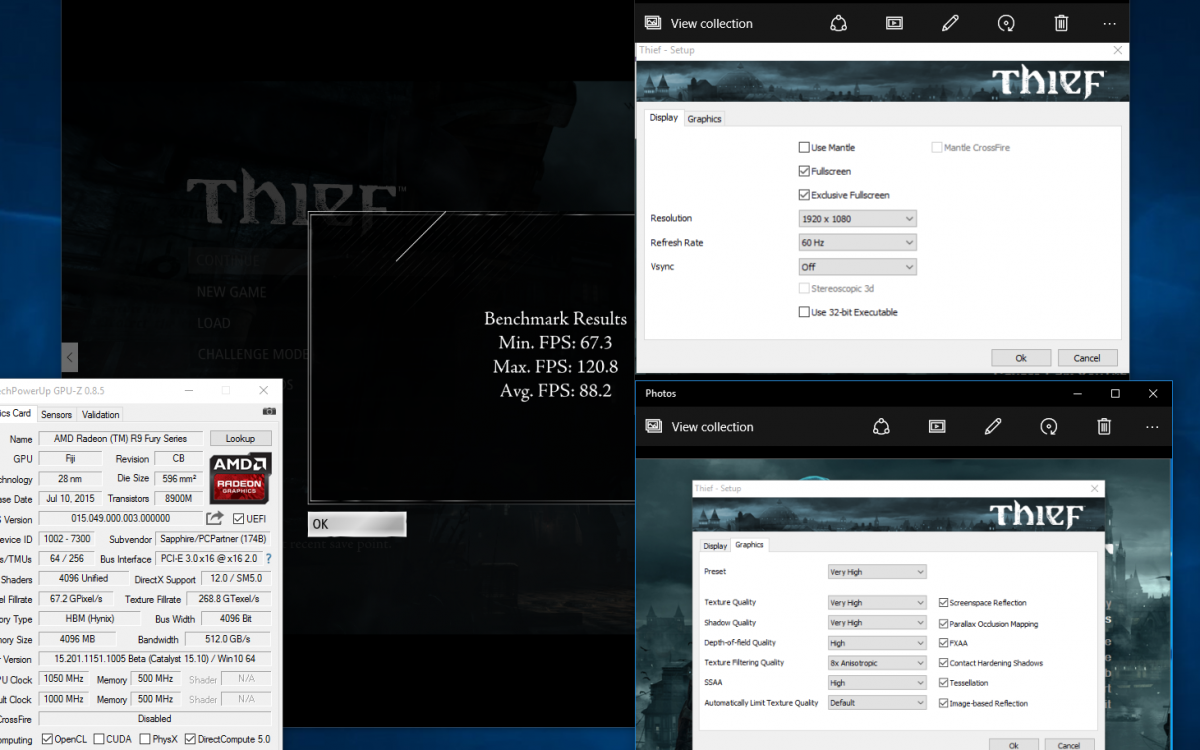This screenshot has height=750, width=1200.
Task: Delete photo in the Display-settings Photos window
Action: [1062, 23]
